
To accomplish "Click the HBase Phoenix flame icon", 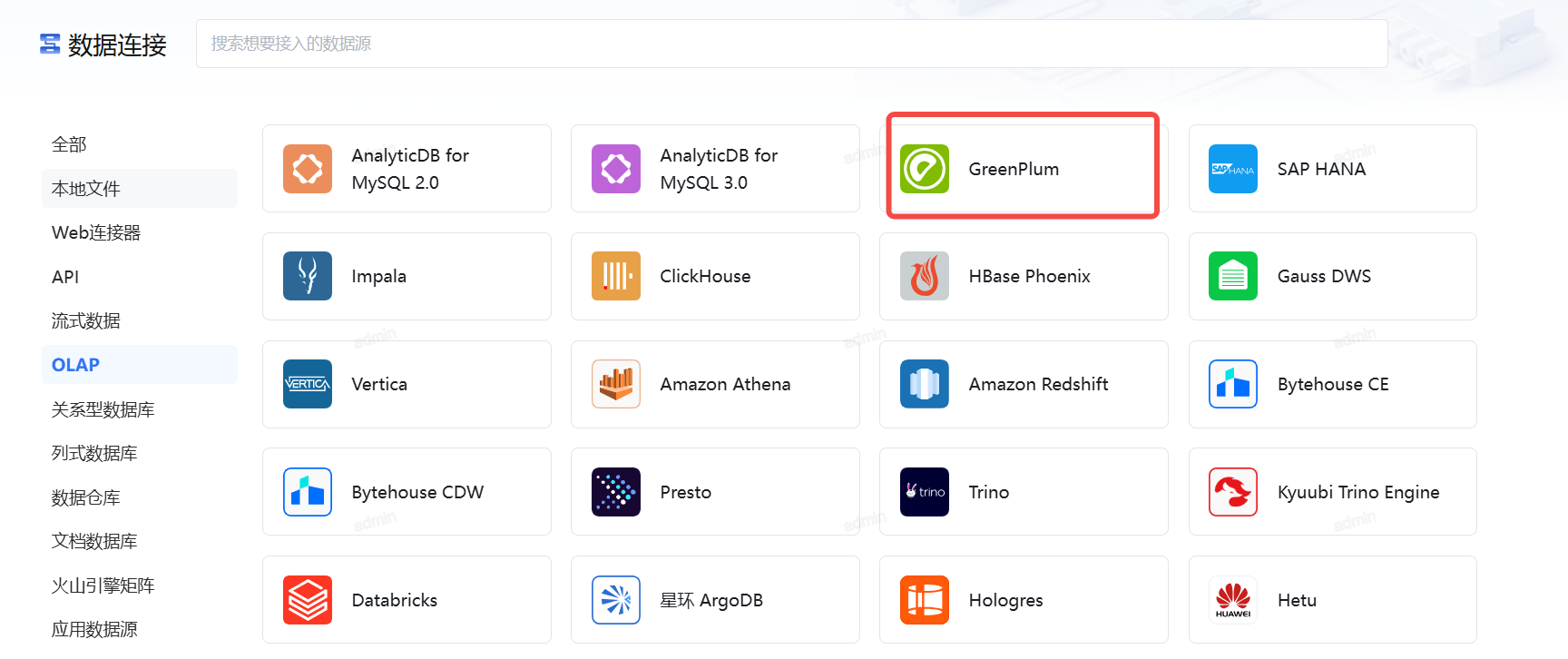I will 924,276.
